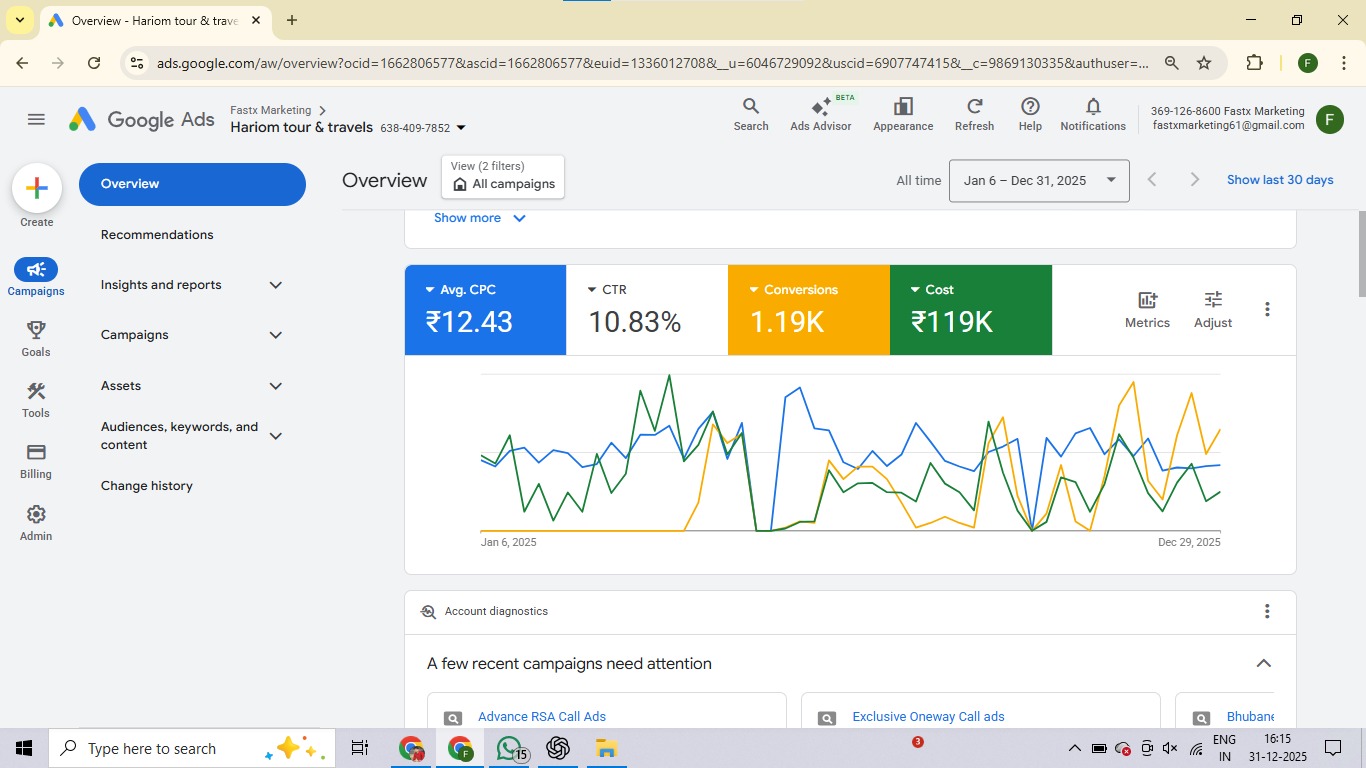Open Notifications bell icon
The height and width of the screenshot is (768, 1366).
pos(1093,107)
